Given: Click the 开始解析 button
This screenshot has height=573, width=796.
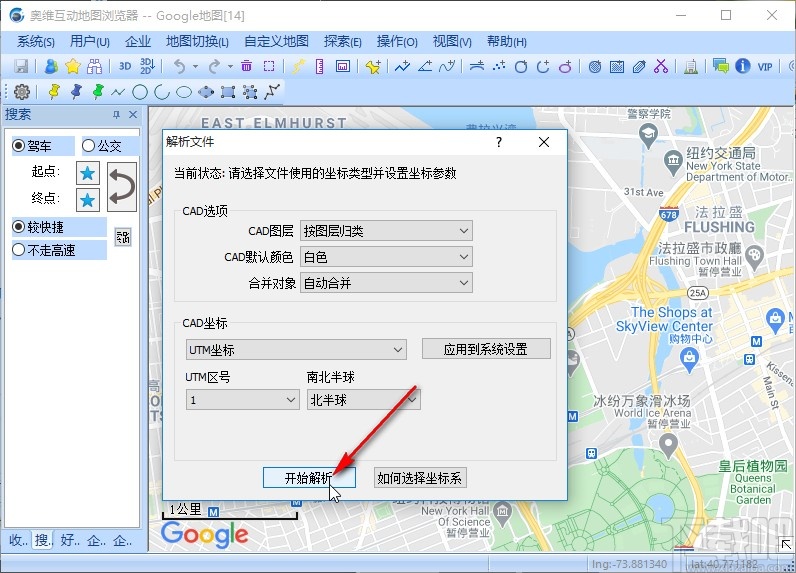Looking at the screenshot, I should click(x=309, y=478).
